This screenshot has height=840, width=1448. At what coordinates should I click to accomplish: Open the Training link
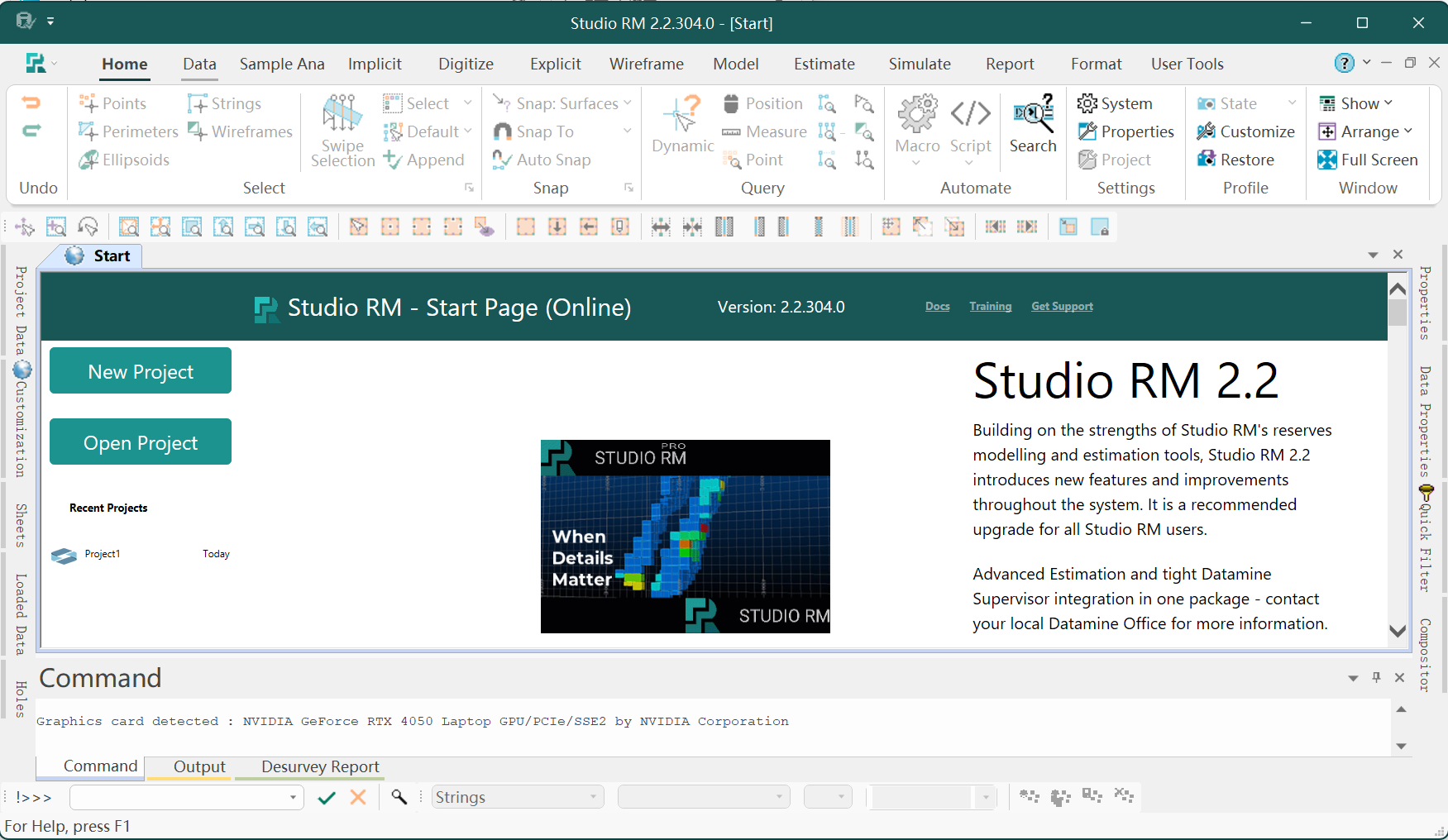[991, 306]
